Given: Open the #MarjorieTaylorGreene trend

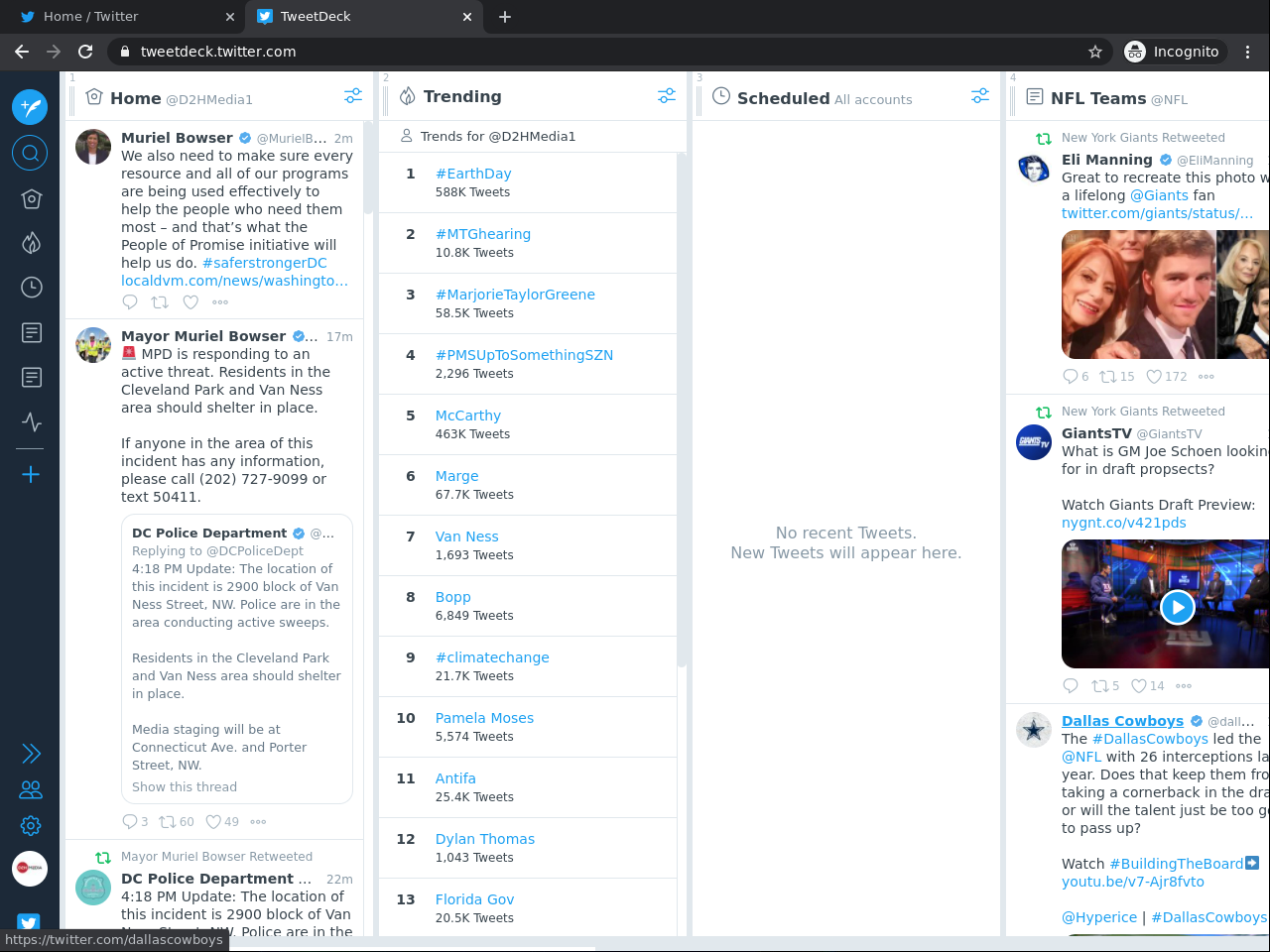Looking at the screenshot, I should click(515, 295).
